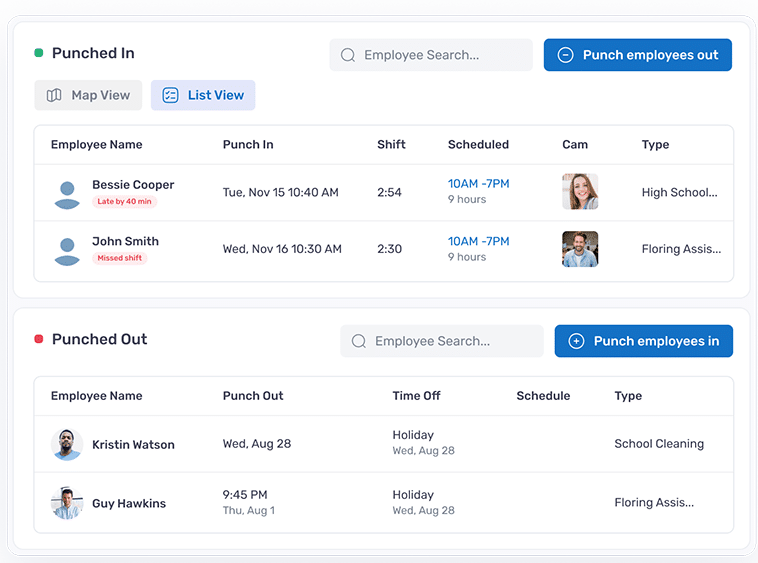Switch to Map View
Viewport: 758px width, 563px height.
pos(88,95)
